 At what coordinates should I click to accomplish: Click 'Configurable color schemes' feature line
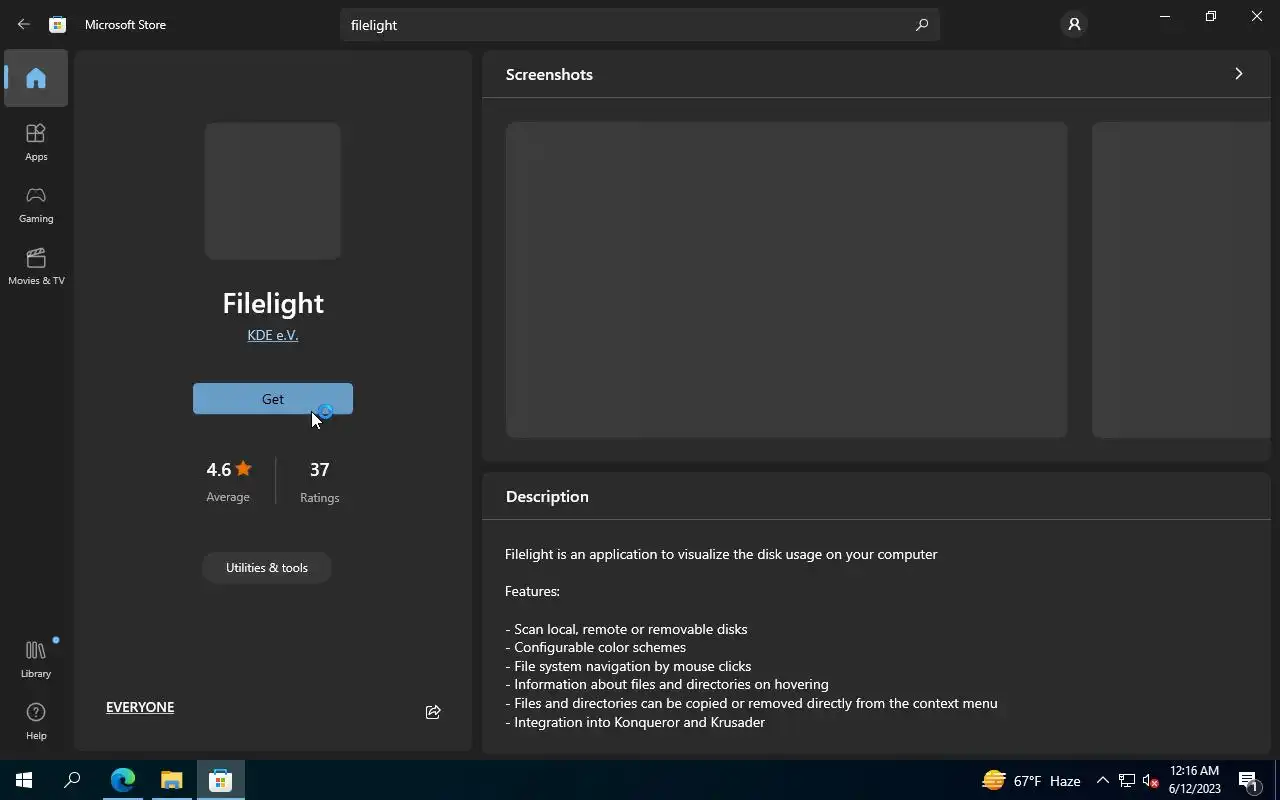(596, 647)
